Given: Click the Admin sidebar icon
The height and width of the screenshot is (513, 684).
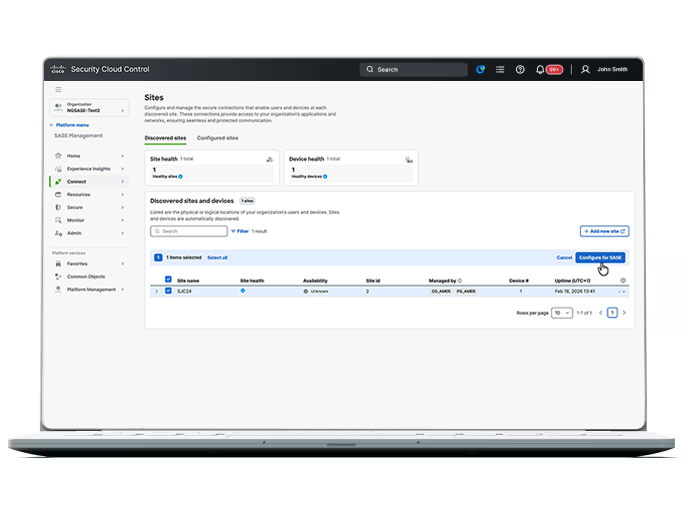Looking at the screenshot, I should 58,233.
